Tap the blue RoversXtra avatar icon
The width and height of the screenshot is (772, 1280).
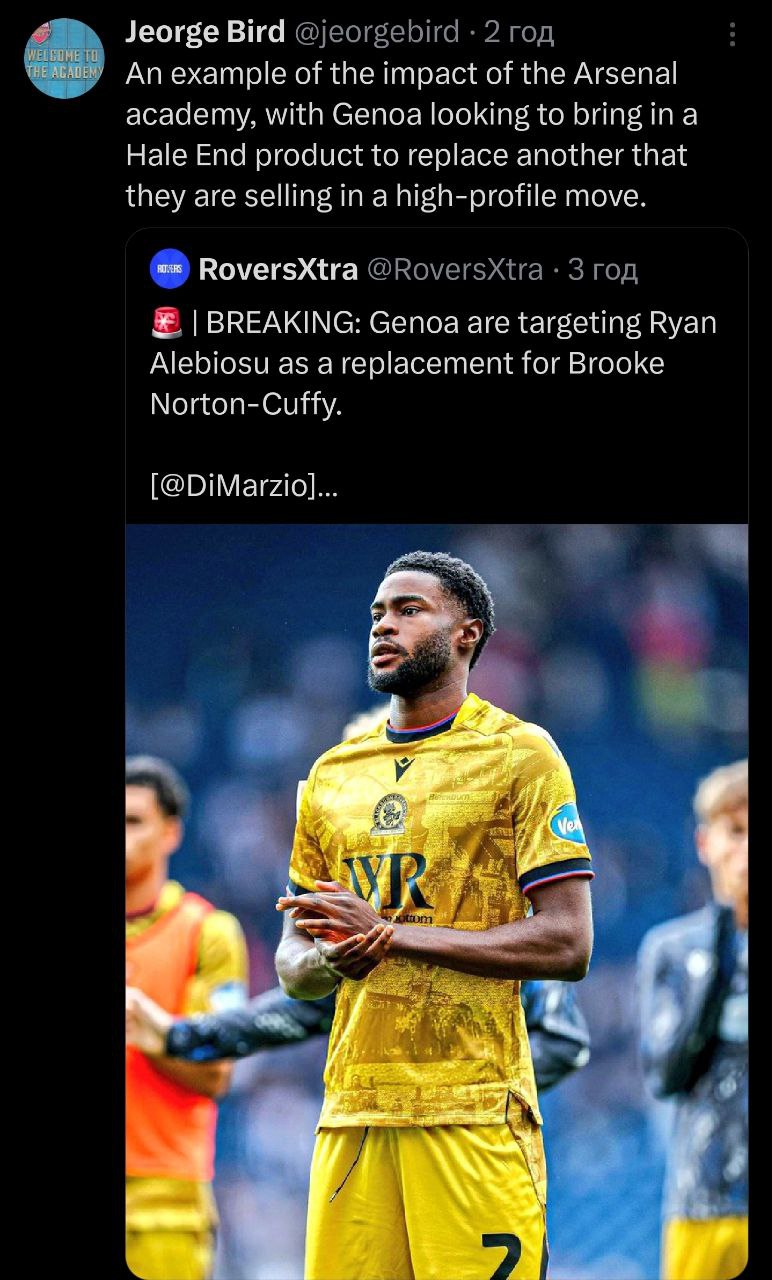pos(170,268)
